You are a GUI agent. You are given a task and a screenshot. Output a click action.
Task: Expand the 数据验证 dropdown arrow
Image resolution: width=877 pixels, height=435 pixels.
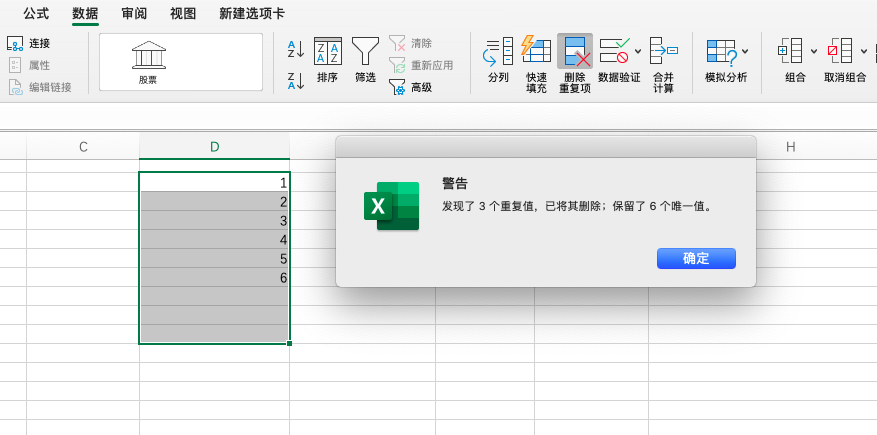click(638, 51)
